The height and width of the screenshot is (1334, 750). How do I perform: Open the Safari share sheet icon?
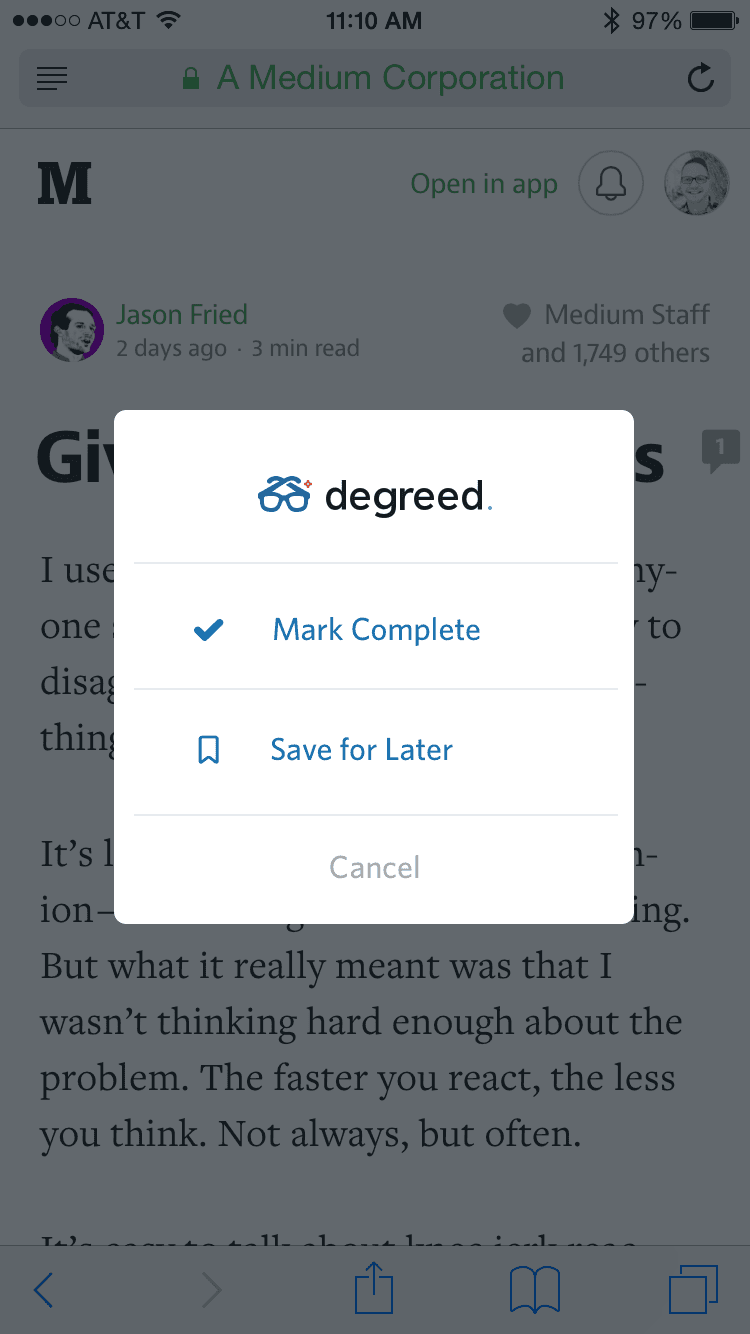tap(375, 1288)
